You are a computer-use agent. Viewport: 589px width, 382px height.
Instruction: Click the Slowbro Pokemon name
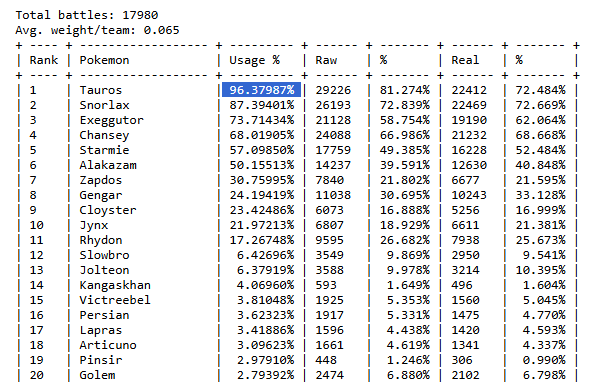pos(104,255)
